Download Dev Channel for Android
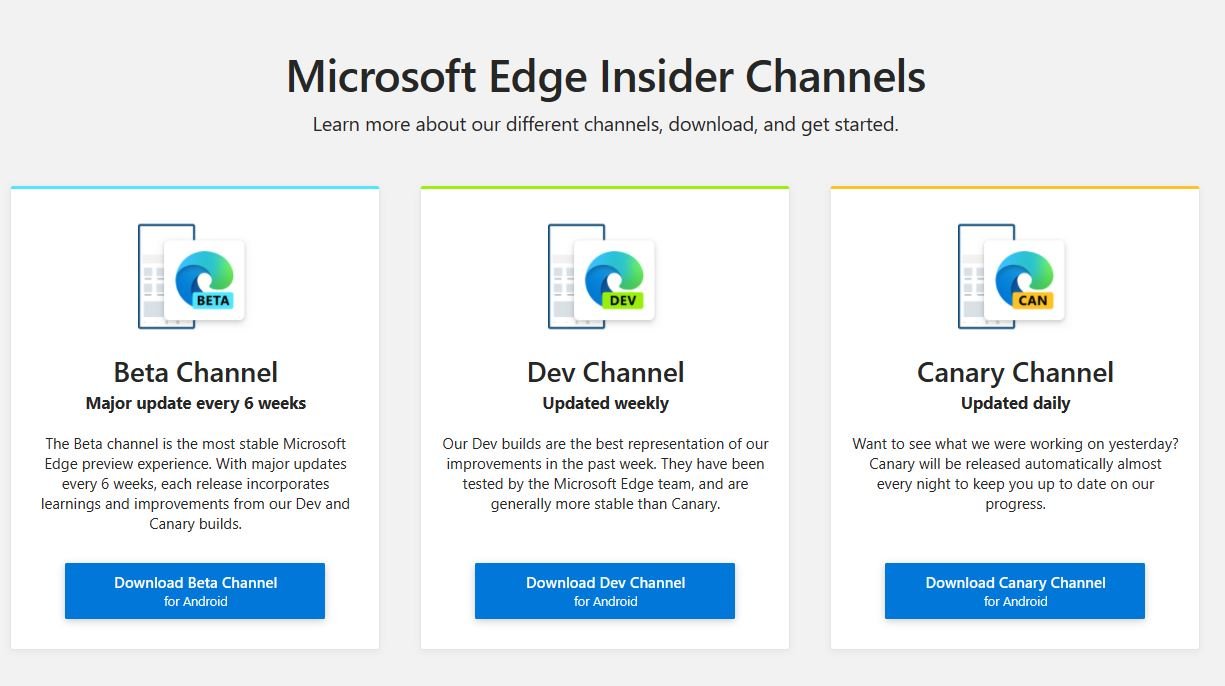This screenshot has height=686, width=1225. [605, 591]
